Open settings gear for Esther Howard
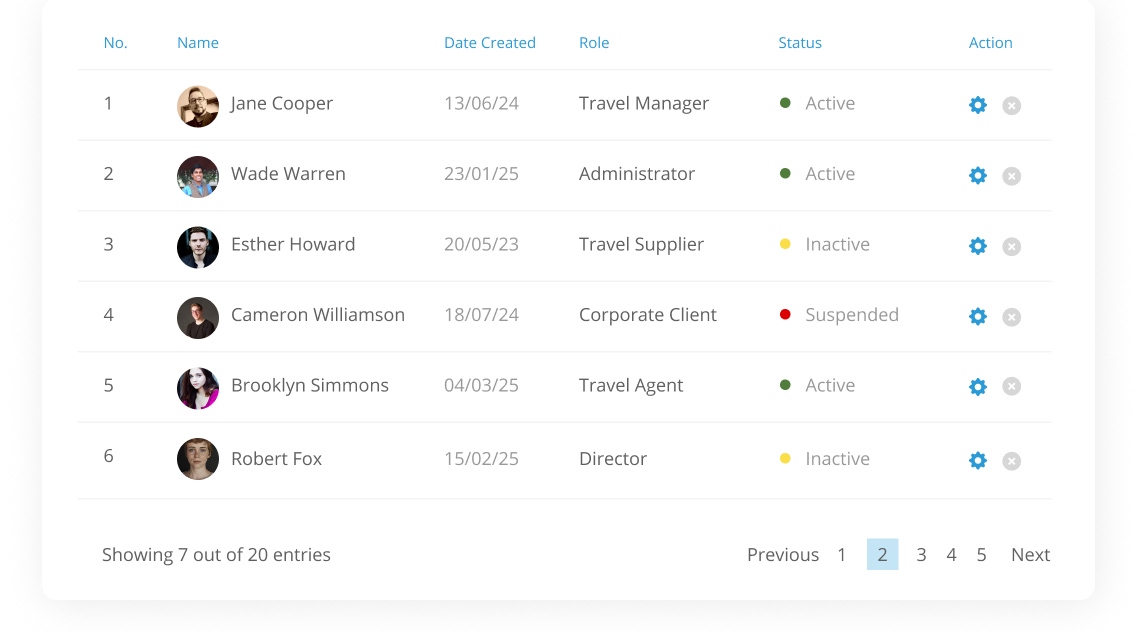Image resolution: width=1143 pixels, height=632 pixels. click(978, 246)
